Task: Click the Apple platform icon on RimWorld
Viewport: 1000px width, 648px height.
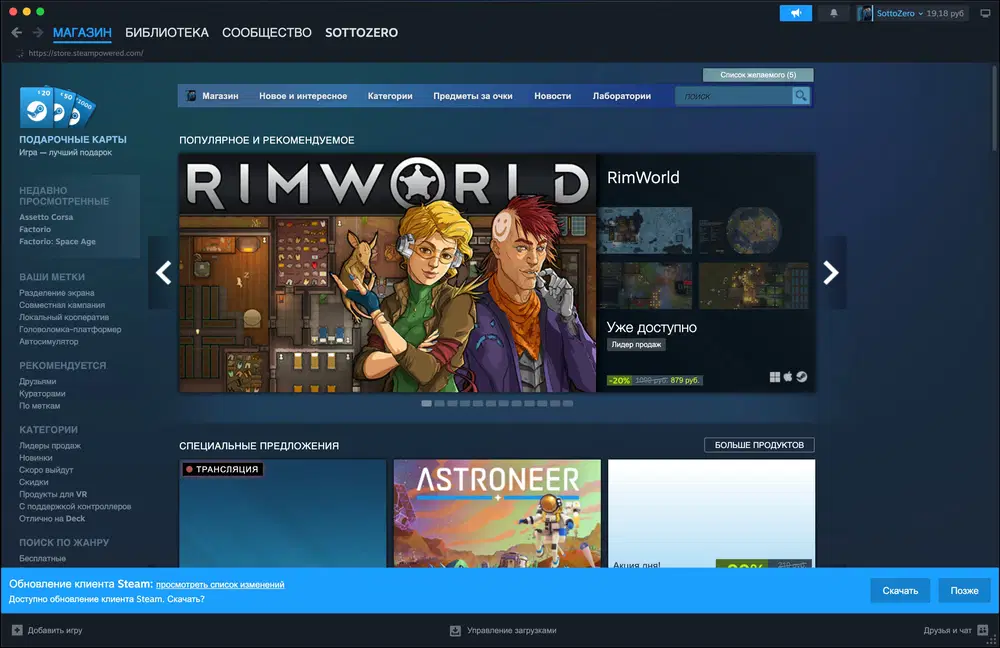Action: pos(788,377)
